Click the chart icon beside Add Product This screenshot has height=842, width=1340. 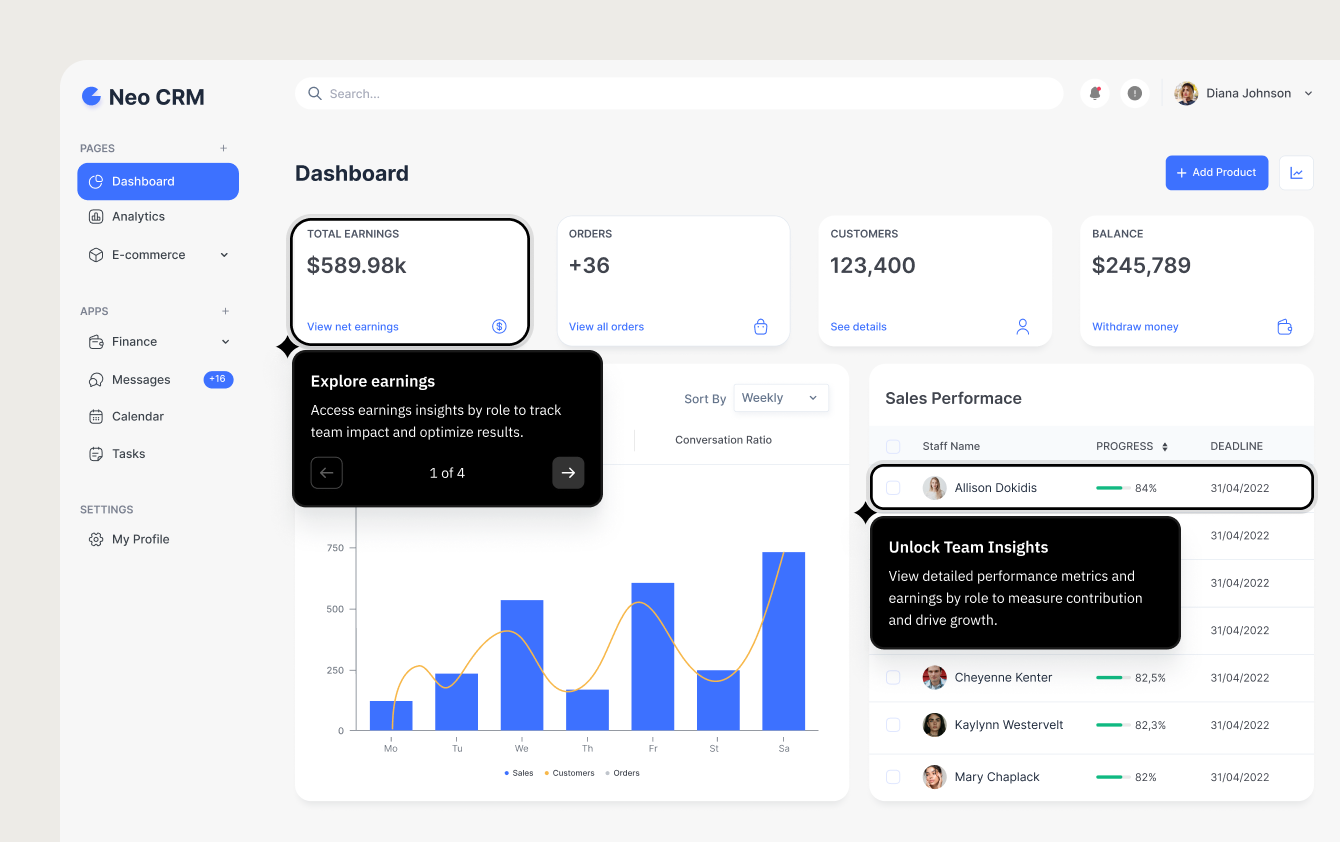point(1296,173)
